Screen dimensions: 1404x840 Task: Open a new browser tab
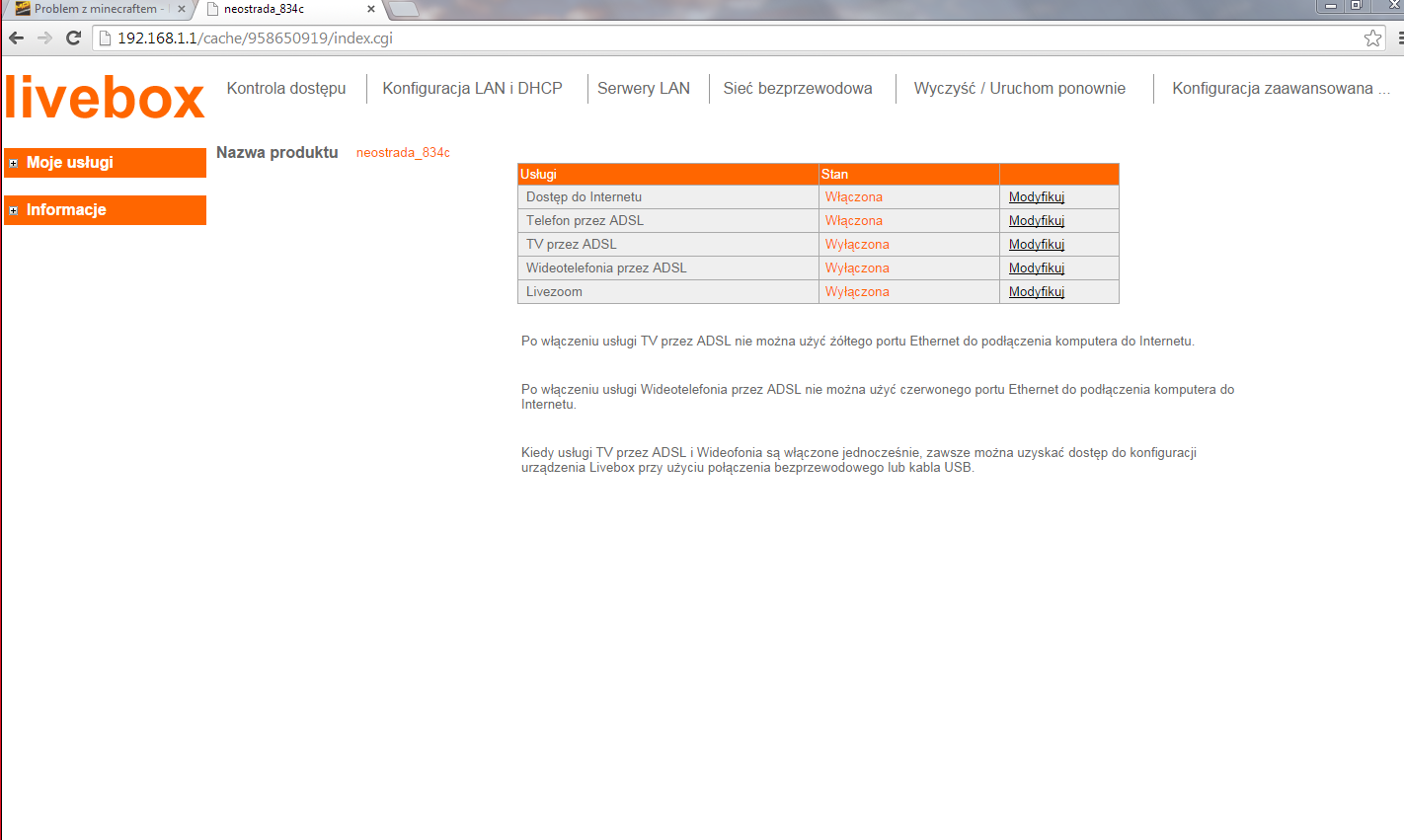[x=403, y=9]
